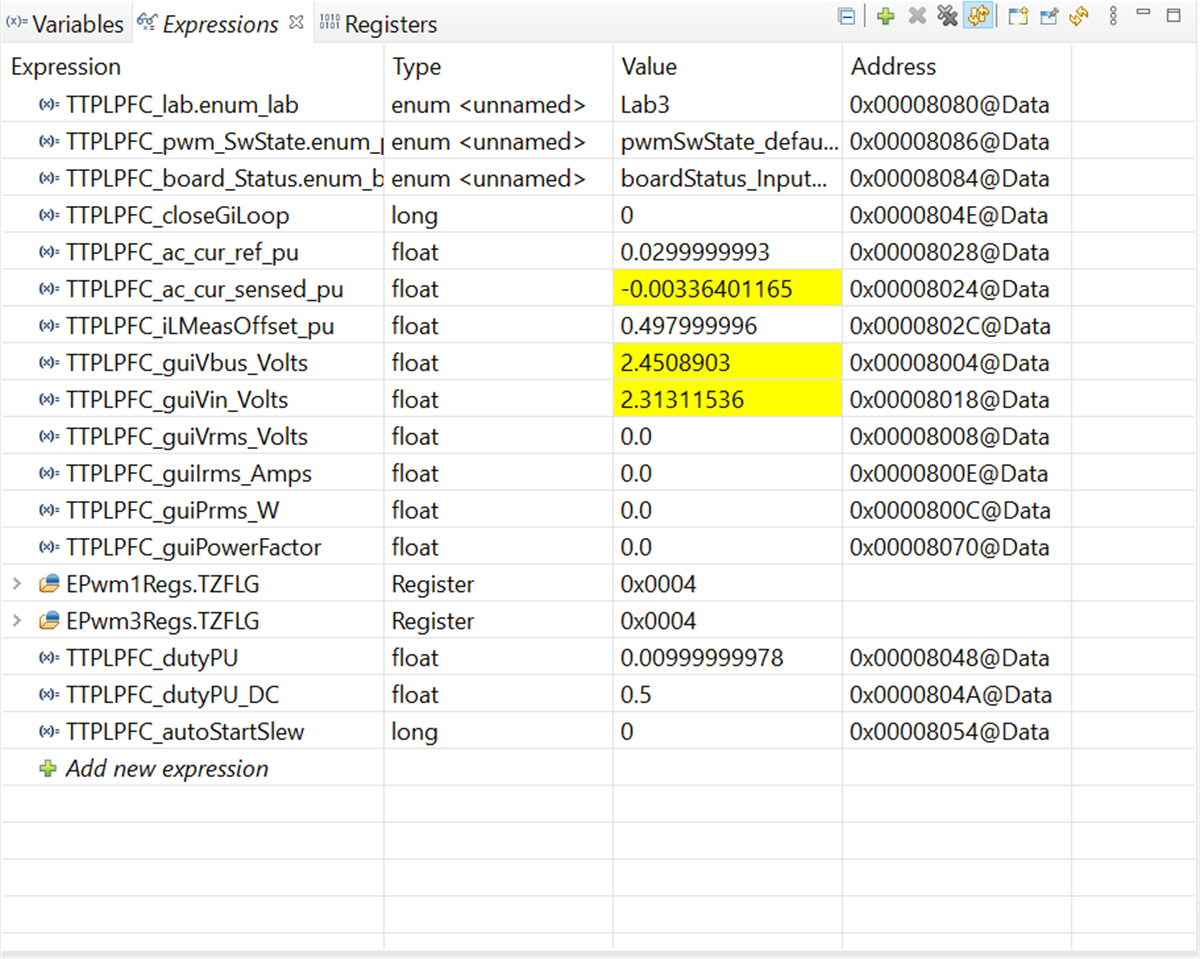Refresh all values with the refresh arrows icon
The width and height of the screenshot is (1201, 959).
1078,16
